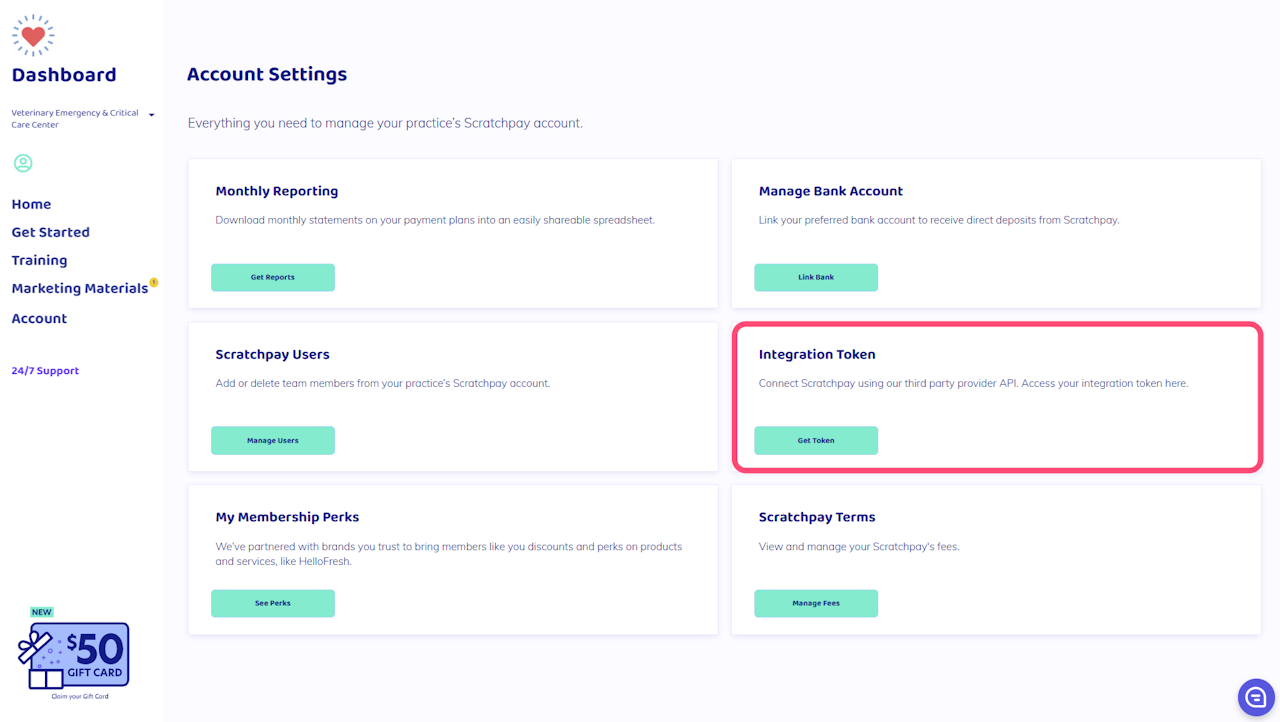The height and width of the screenshot is (722, 1280).
Task: Open Manage Users
Action: click(273, 440)
